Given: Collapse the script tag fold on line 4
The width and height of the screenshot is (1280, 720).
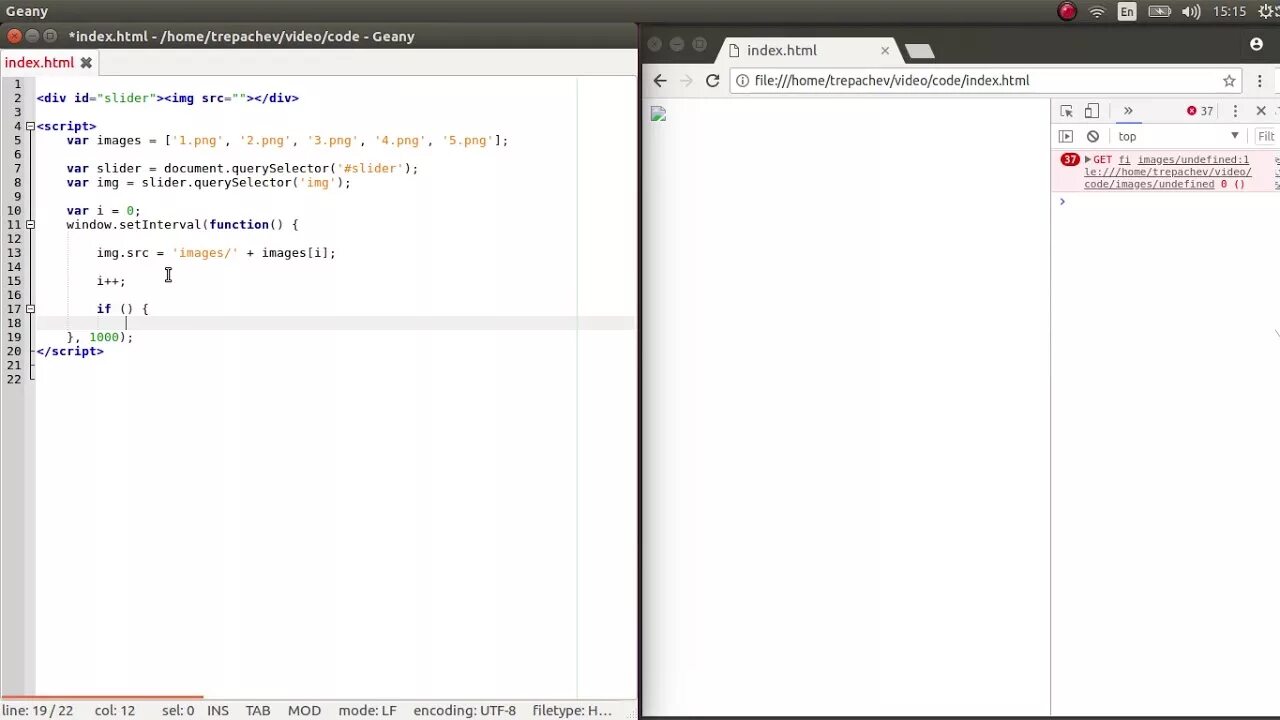Looking at the screenshot, I should pyautogui.click(x=30, y=126).
